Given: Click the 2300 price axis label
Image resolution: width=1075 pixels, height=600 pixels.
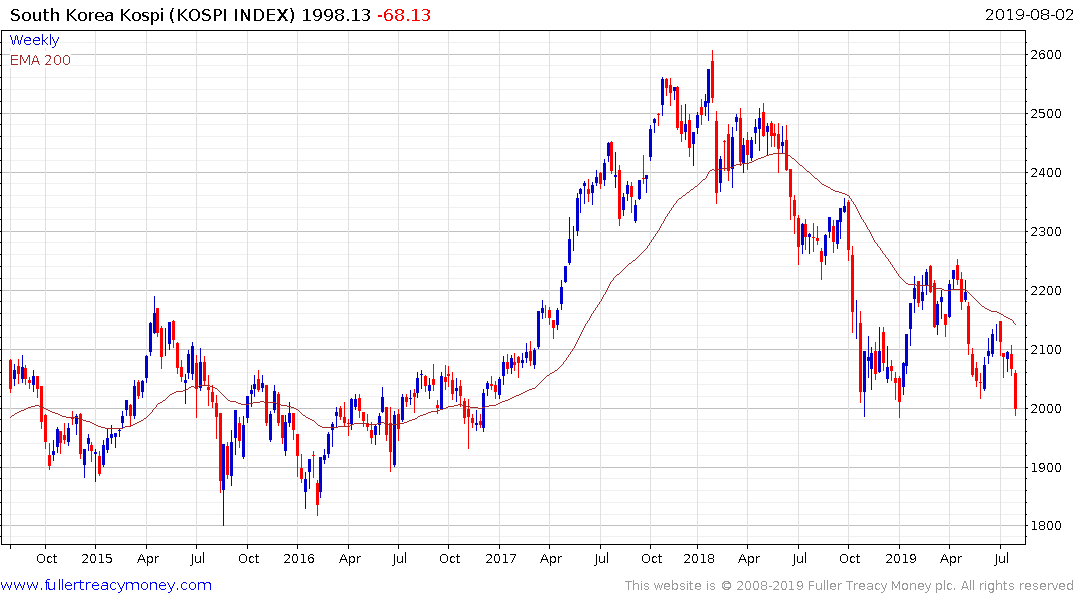Looking at the screenshot, I should (1046, 232).
